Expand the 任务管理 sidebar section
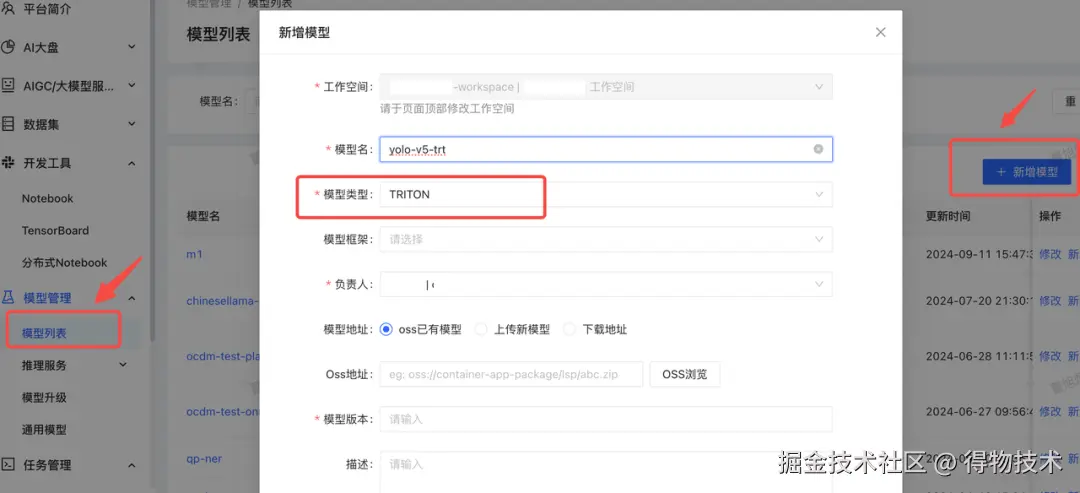This screenshot has height=493, width=1080. pos(132,465)
